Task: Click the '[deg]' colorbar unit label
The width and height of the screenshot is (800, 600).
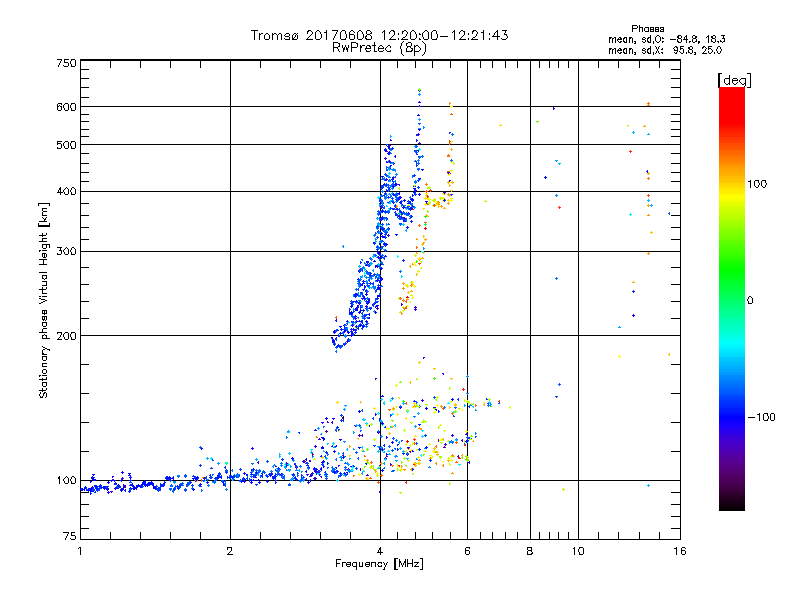Action: pyautogui.click(x=734, y=80)
